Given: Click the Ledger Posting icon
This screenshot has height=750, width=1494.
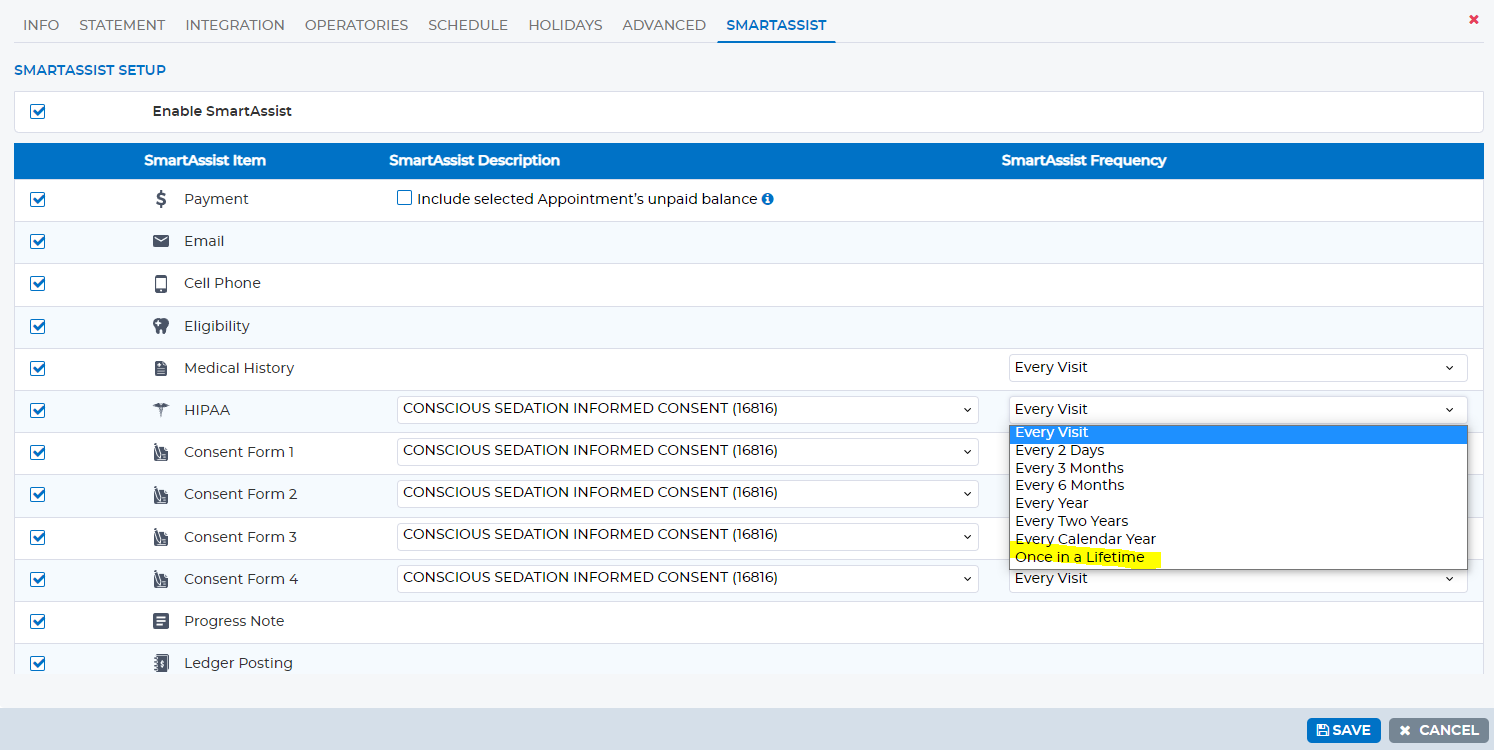Looking at the screenshot, I should point(161,663).
